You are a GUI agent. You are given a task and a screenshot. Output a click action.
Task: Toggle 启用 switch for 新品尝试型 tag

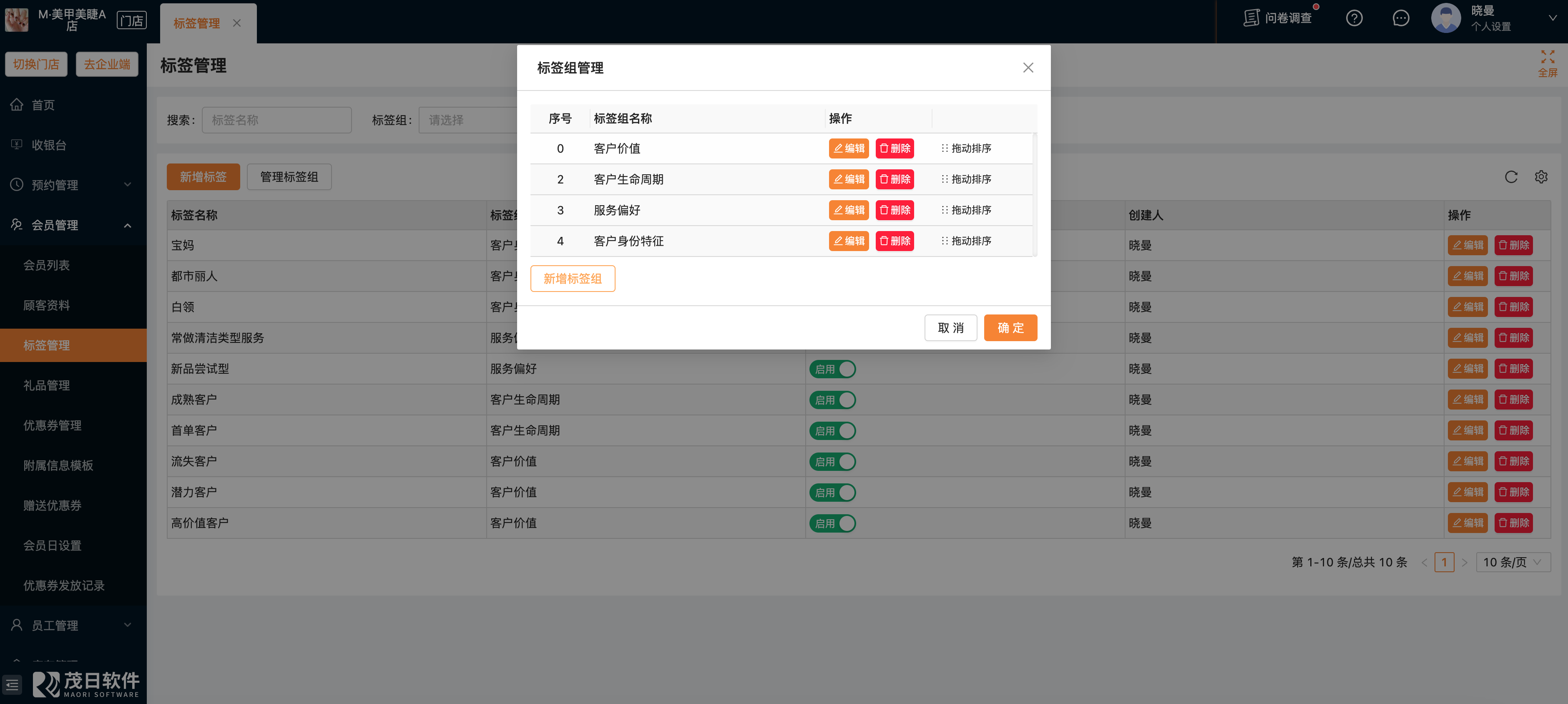(832, 369)
